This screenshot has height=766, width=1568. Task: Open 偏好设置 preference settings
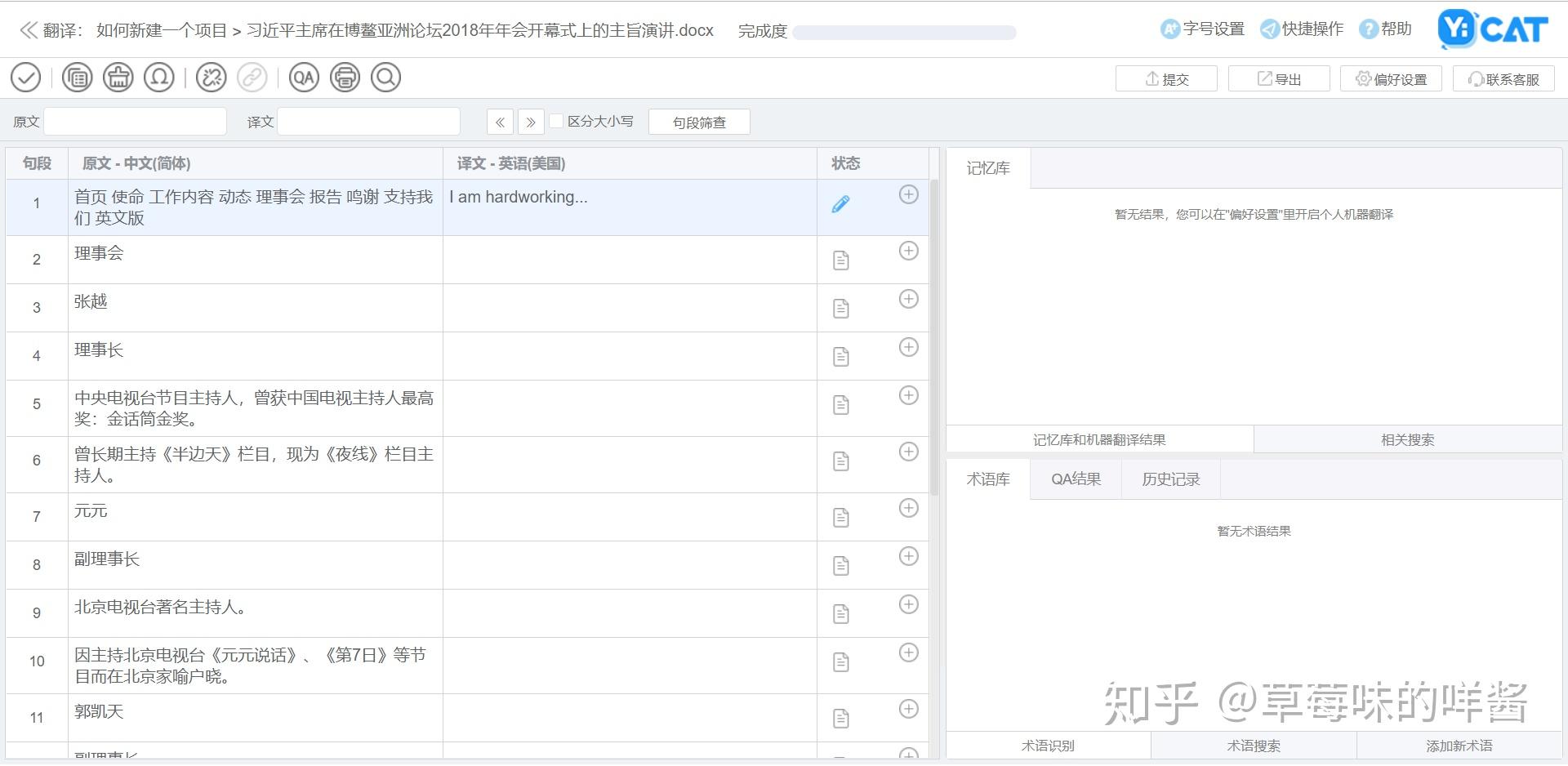pyautogui.click(x=1391, y=78)
